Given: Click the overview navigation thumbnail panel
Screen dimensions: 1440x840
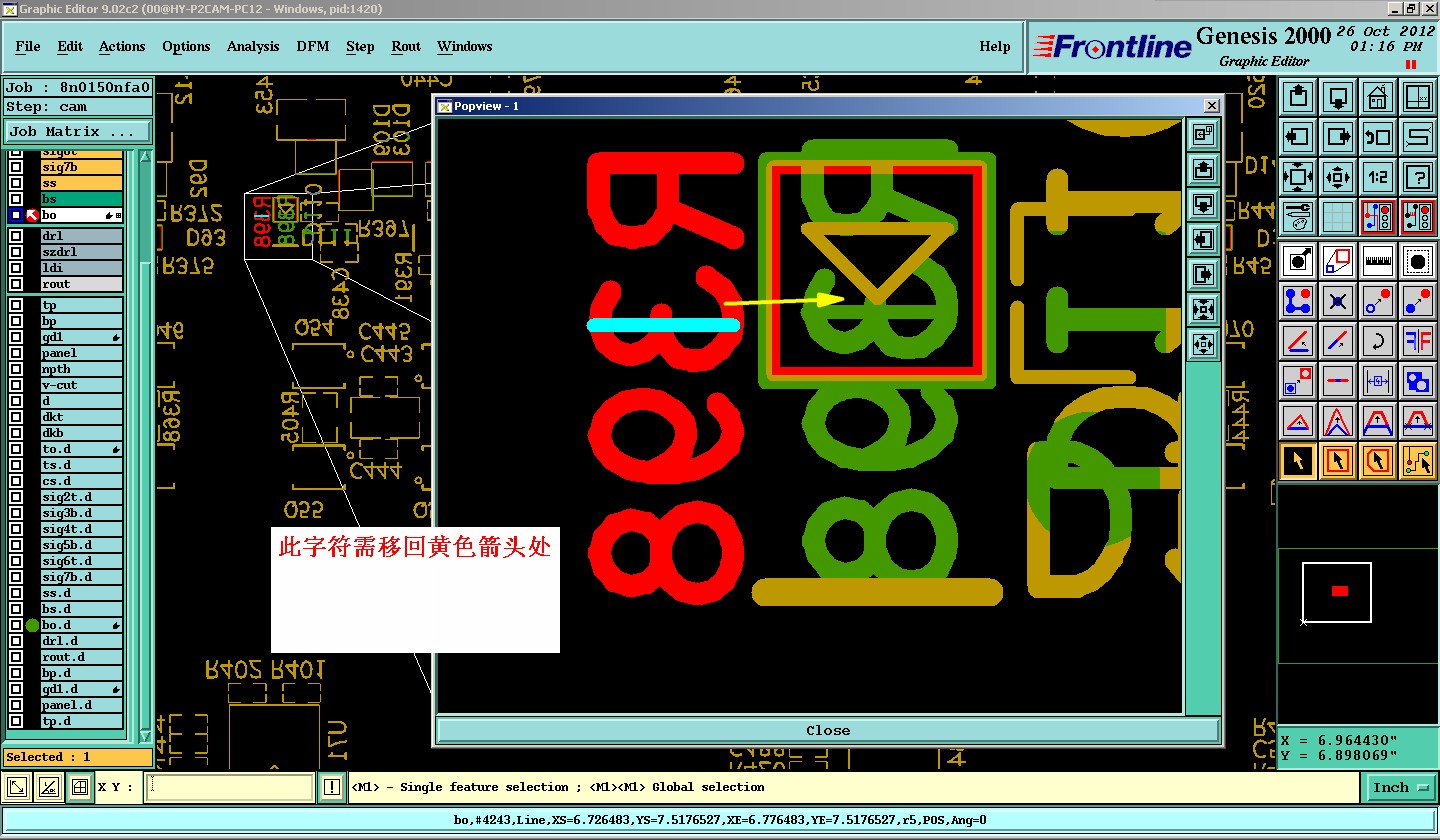Looking at the screenshot, I should pos(1358,603).
